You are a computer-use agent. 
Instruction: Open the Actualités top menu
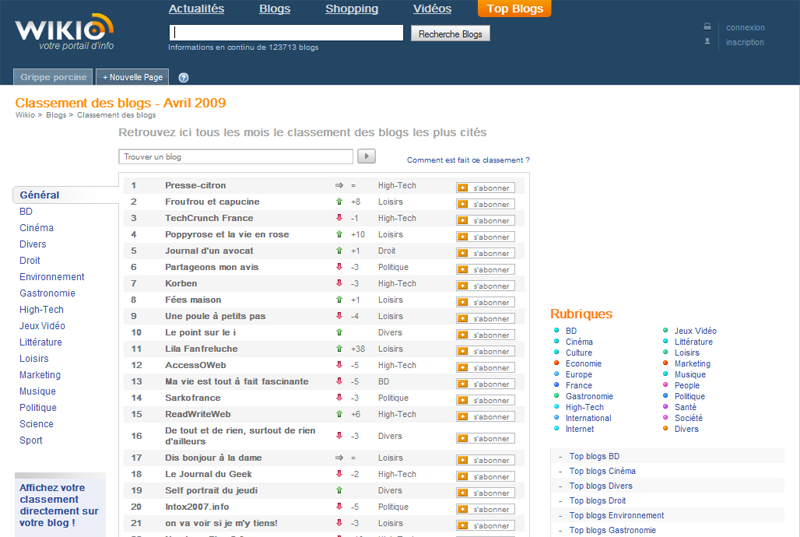196,9
